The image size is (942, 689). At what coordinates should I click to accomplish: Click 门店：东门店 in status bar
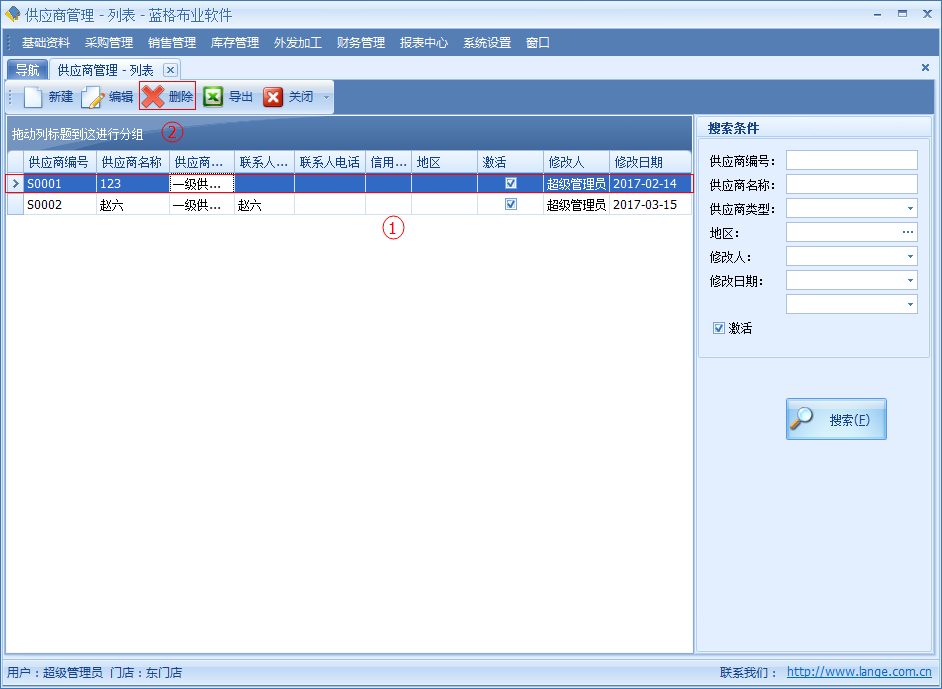coord(146,672)
